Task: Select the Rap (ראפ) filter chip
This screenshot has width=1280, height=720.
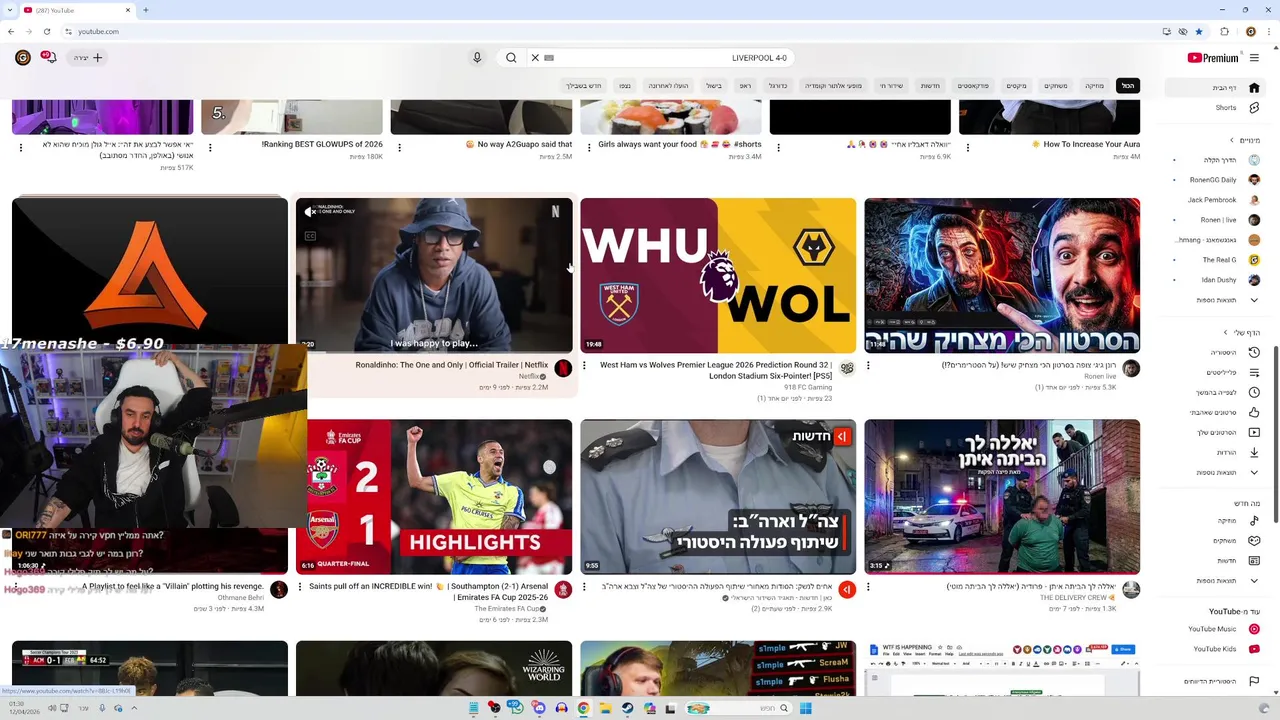Action: [x=745, y=86]
